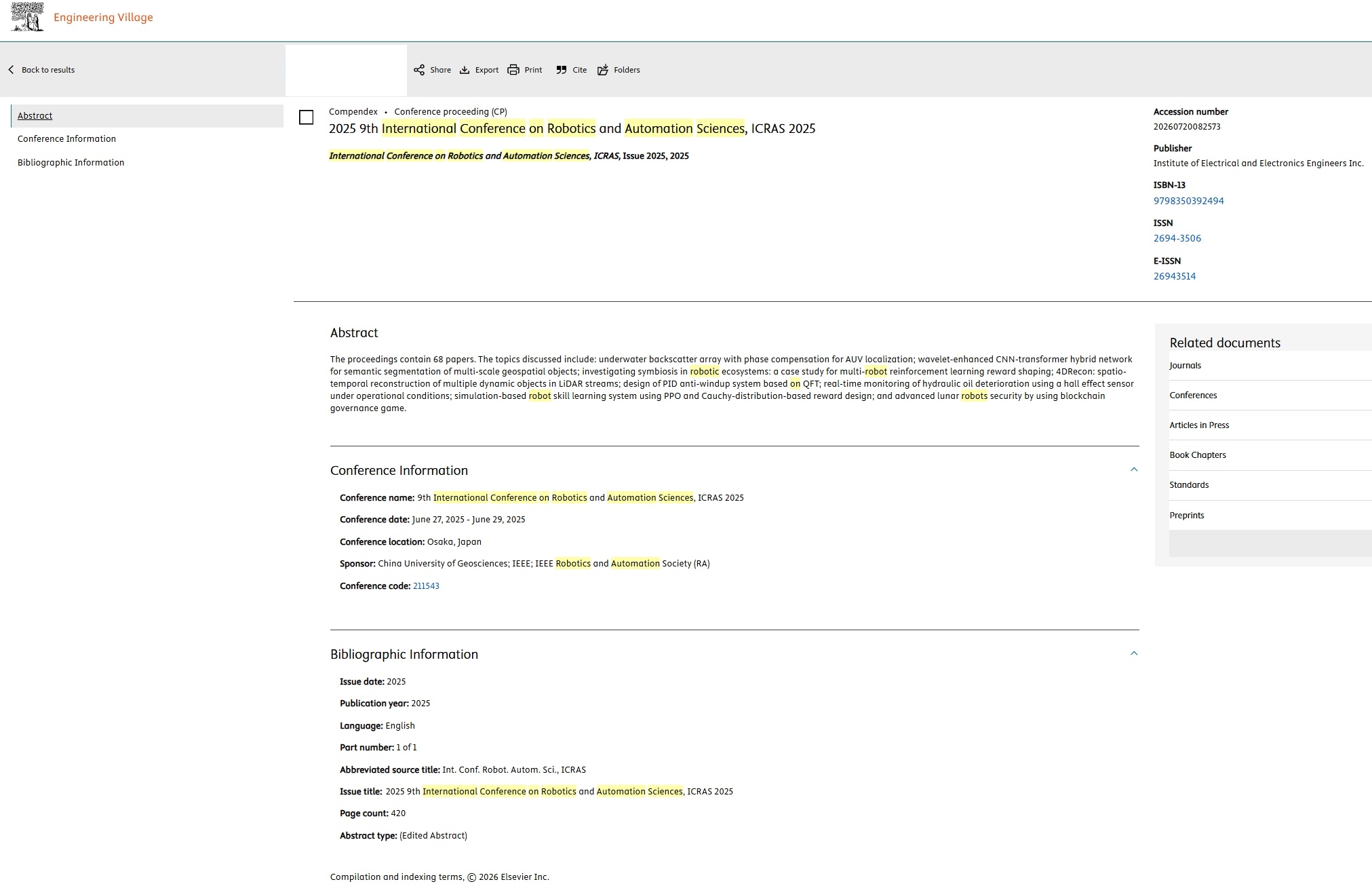Click conference code 211543 link
Image resolution: width=1372 pixels, height=884 pixels.
pyautogui.click(x=426, y=586)
